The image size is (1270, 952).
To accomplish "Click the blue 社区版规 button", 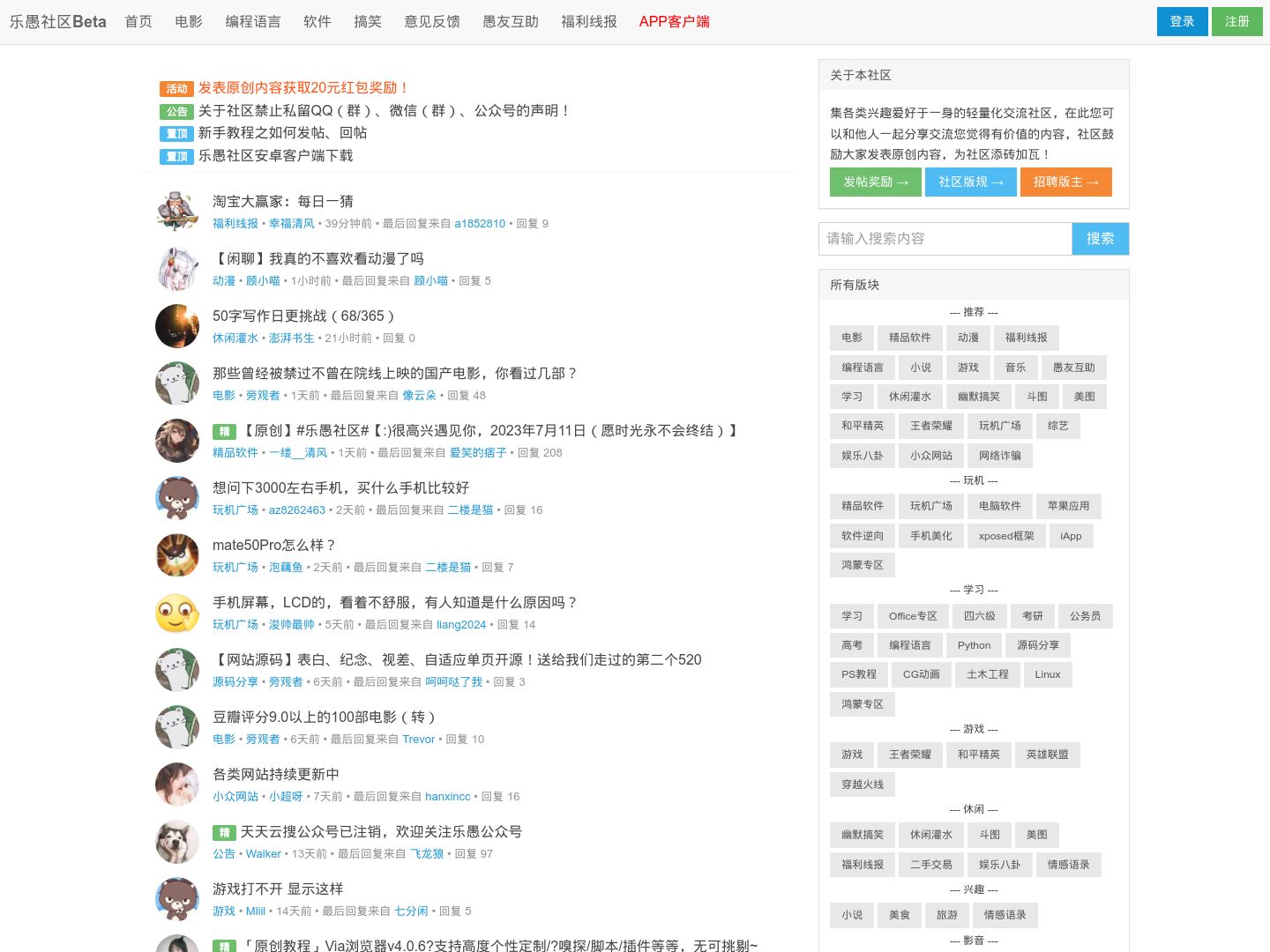I will pyautogui.click(x=971, y=182).
